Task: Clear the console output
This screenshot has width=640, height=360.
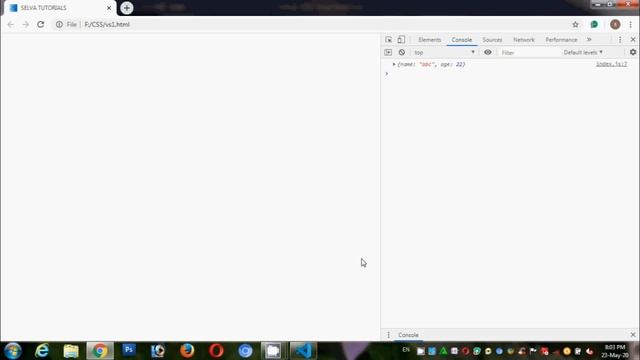Action: 402,52
